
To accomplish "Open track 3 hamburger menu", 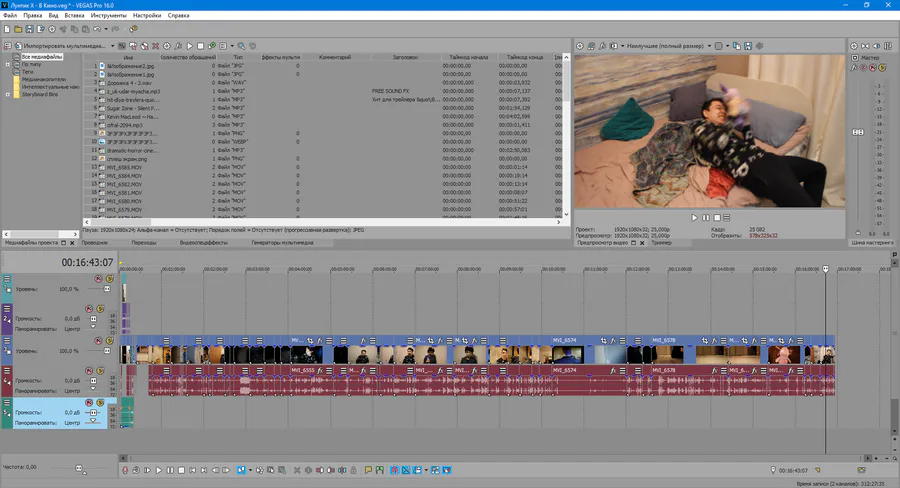I will (x=7, y=341).
